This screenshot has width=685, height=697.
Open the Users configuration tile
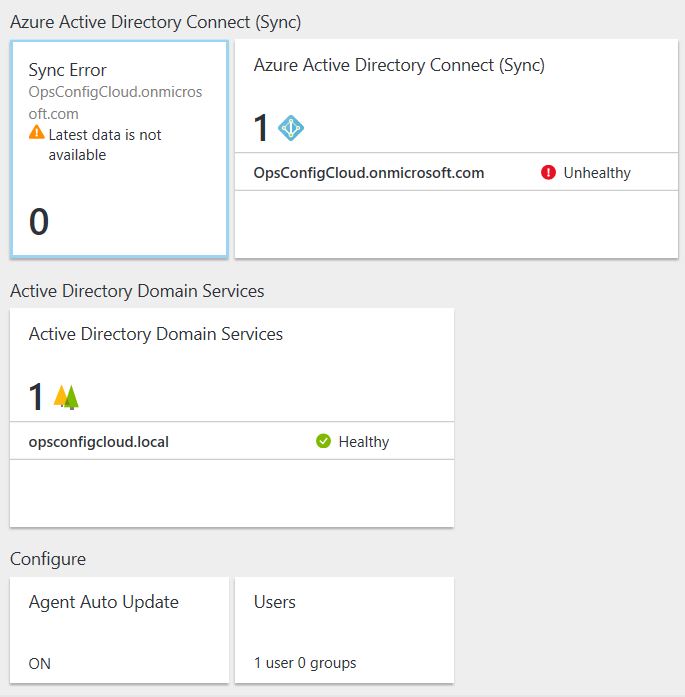[x=344, y=630]
